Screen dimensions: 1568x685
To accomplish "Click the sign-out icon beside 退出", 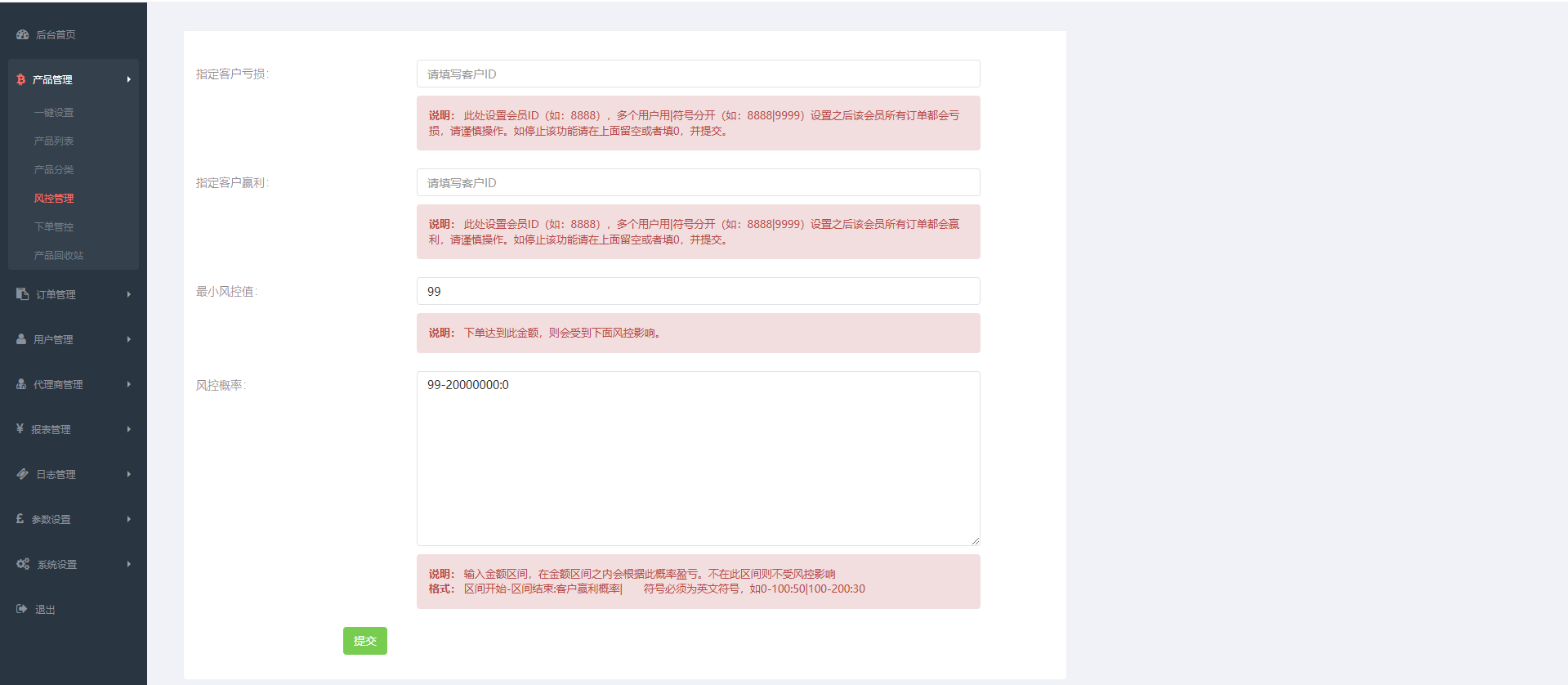I will coord(22,609).
